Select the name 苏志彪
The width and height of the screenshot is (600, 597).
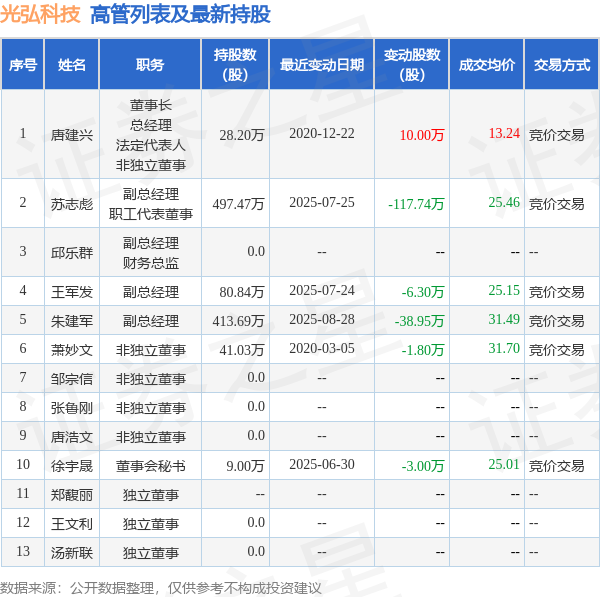coord(72,204)
